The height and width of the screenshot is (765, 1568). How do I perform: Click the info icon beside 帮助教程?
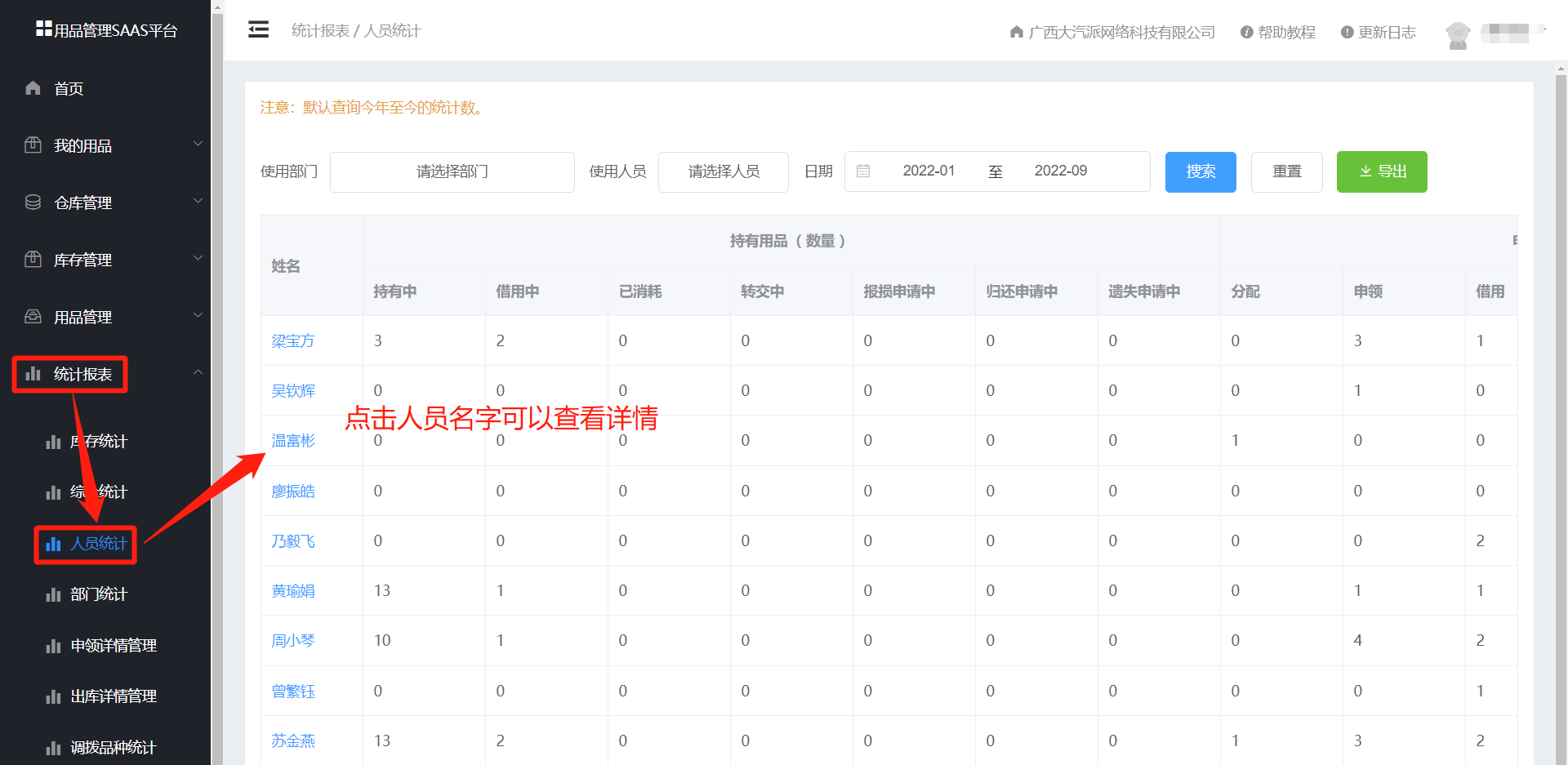1247,32
